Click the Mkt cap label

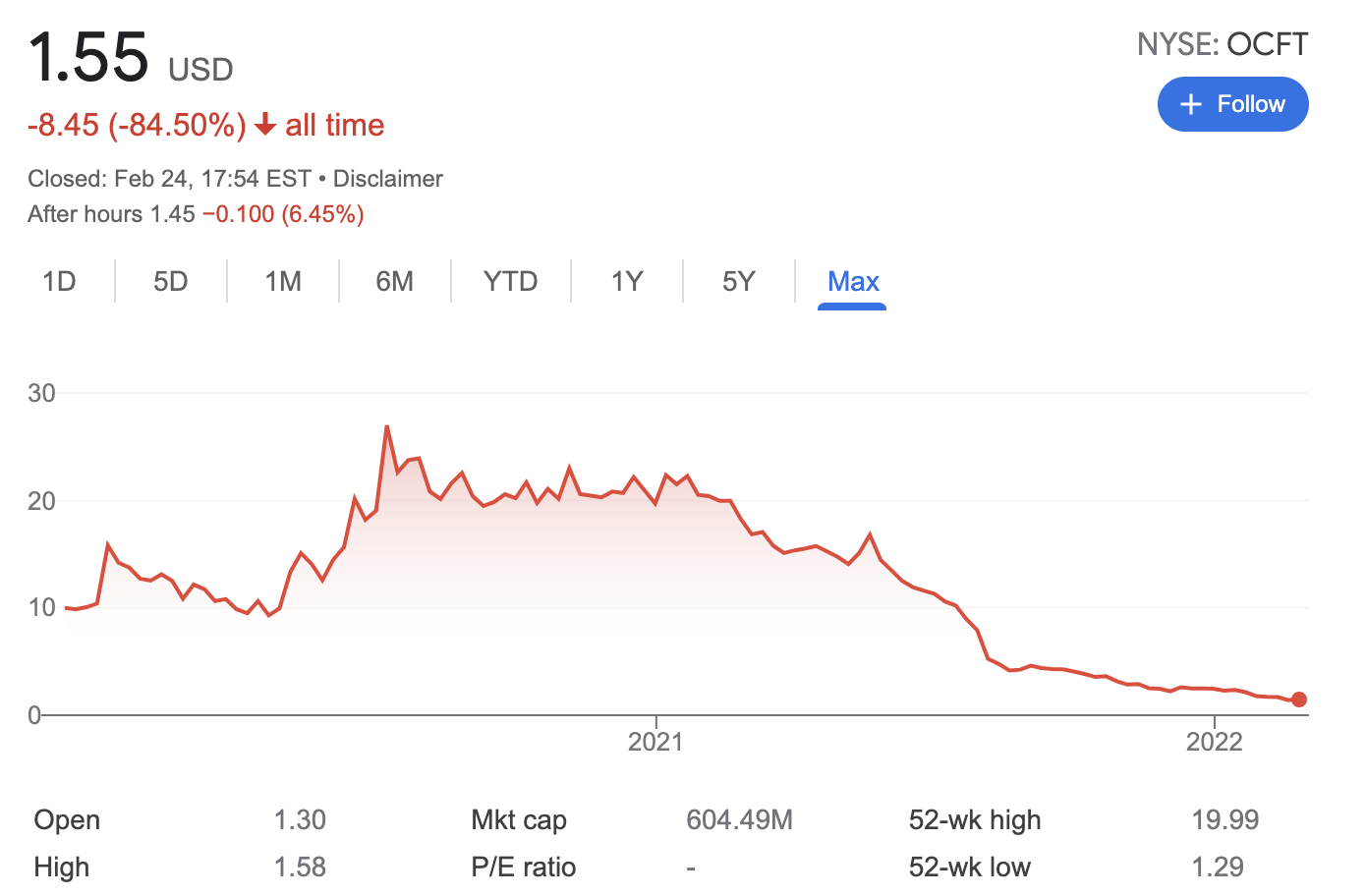(x=518, y=819)
